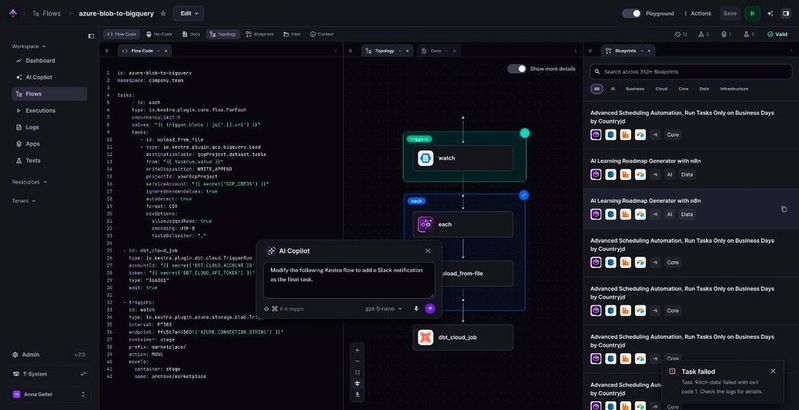Copy the highlighted AI Learning Roadmap blueprint
This screenshot has width=799, height=410.
click(784, 209)
